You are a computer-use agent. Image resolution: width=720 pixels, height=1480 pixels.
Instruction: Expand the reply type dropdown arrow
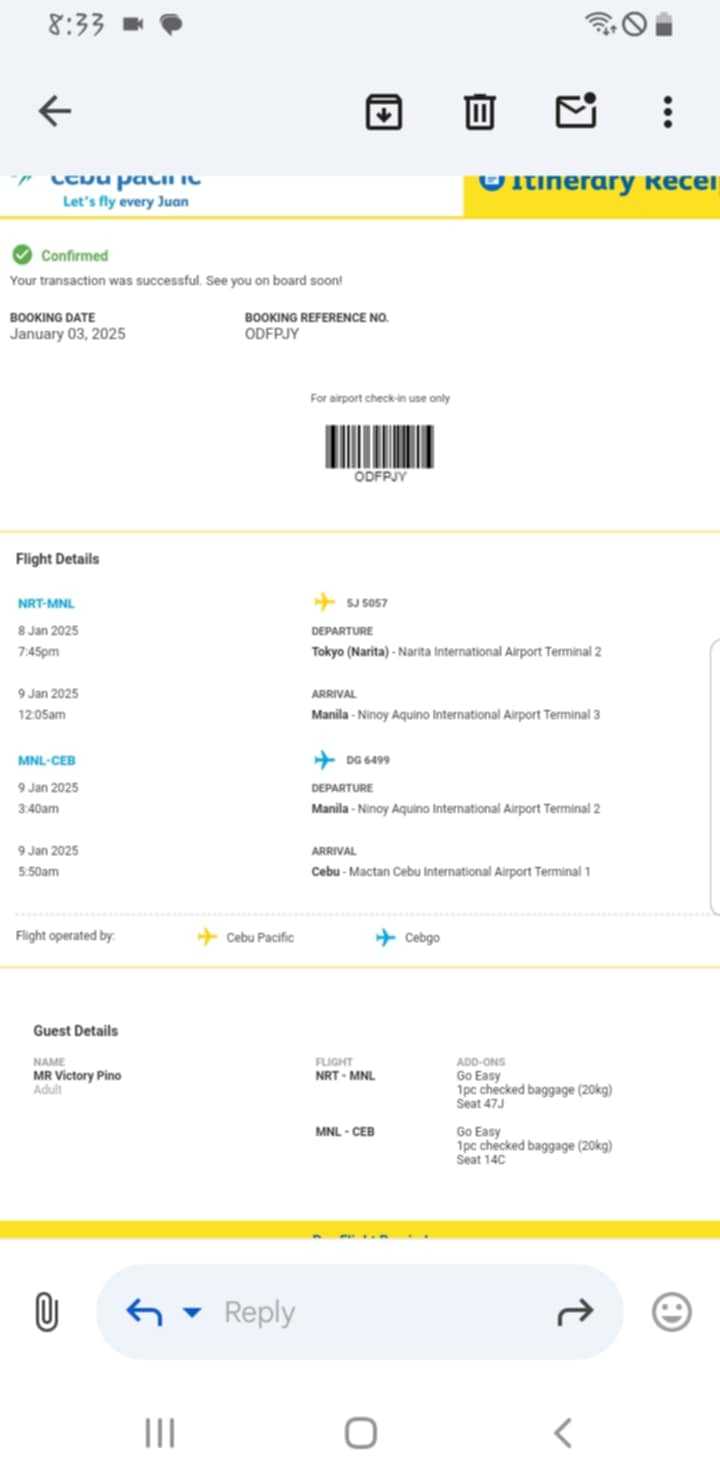(192, 1312)
